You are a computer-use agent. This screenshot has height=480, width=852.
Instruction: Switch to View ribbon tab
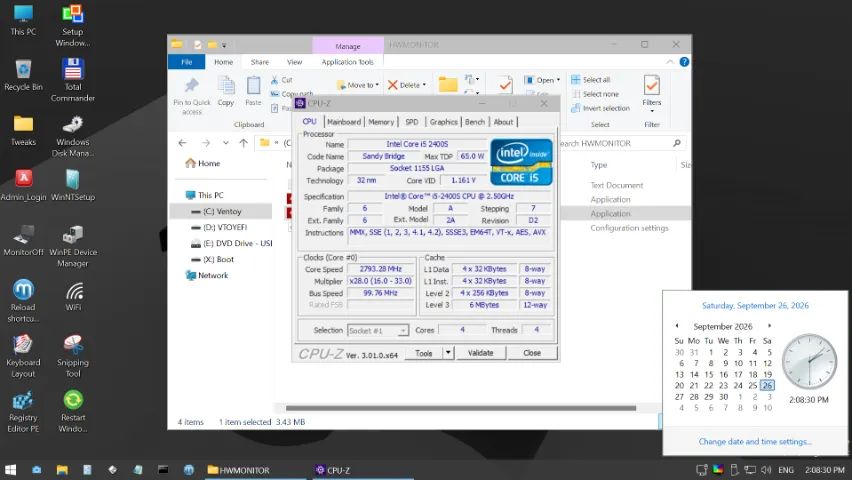coord(295,62)
